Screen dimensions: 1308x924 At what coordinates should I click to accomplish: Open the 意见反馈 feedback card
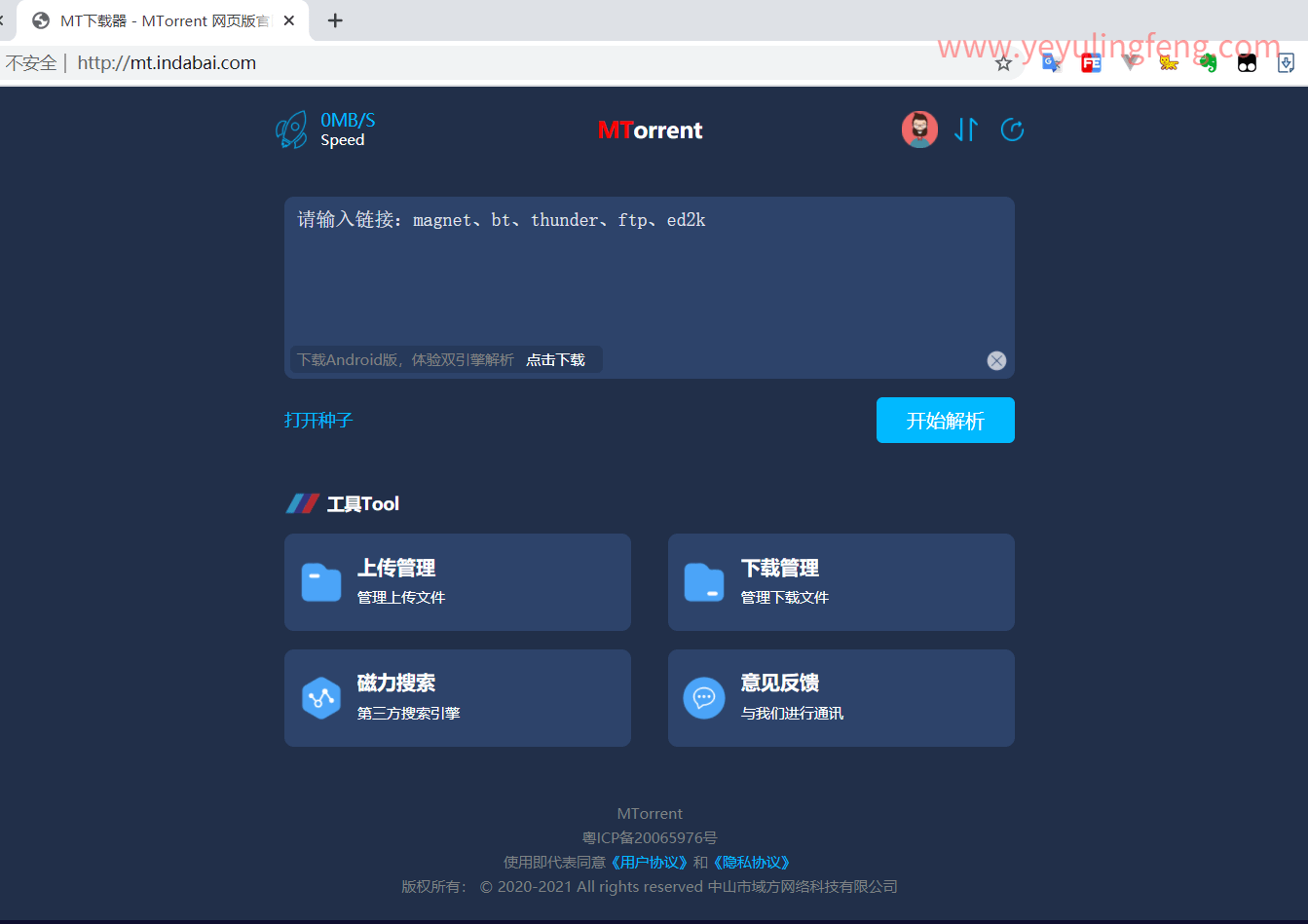[x=841, y=698]
